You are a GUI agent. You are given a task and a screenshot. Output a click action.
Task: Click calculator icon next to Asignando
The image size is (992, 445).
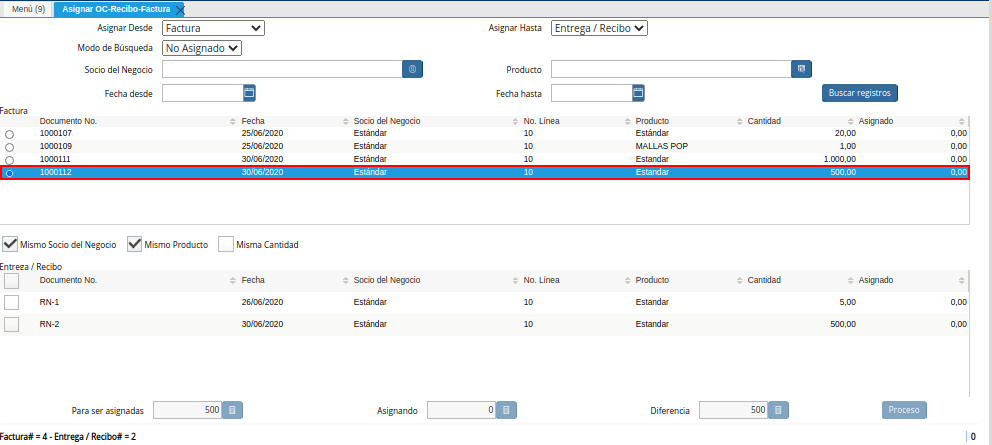pyautogui.click(x=507, y=410)
